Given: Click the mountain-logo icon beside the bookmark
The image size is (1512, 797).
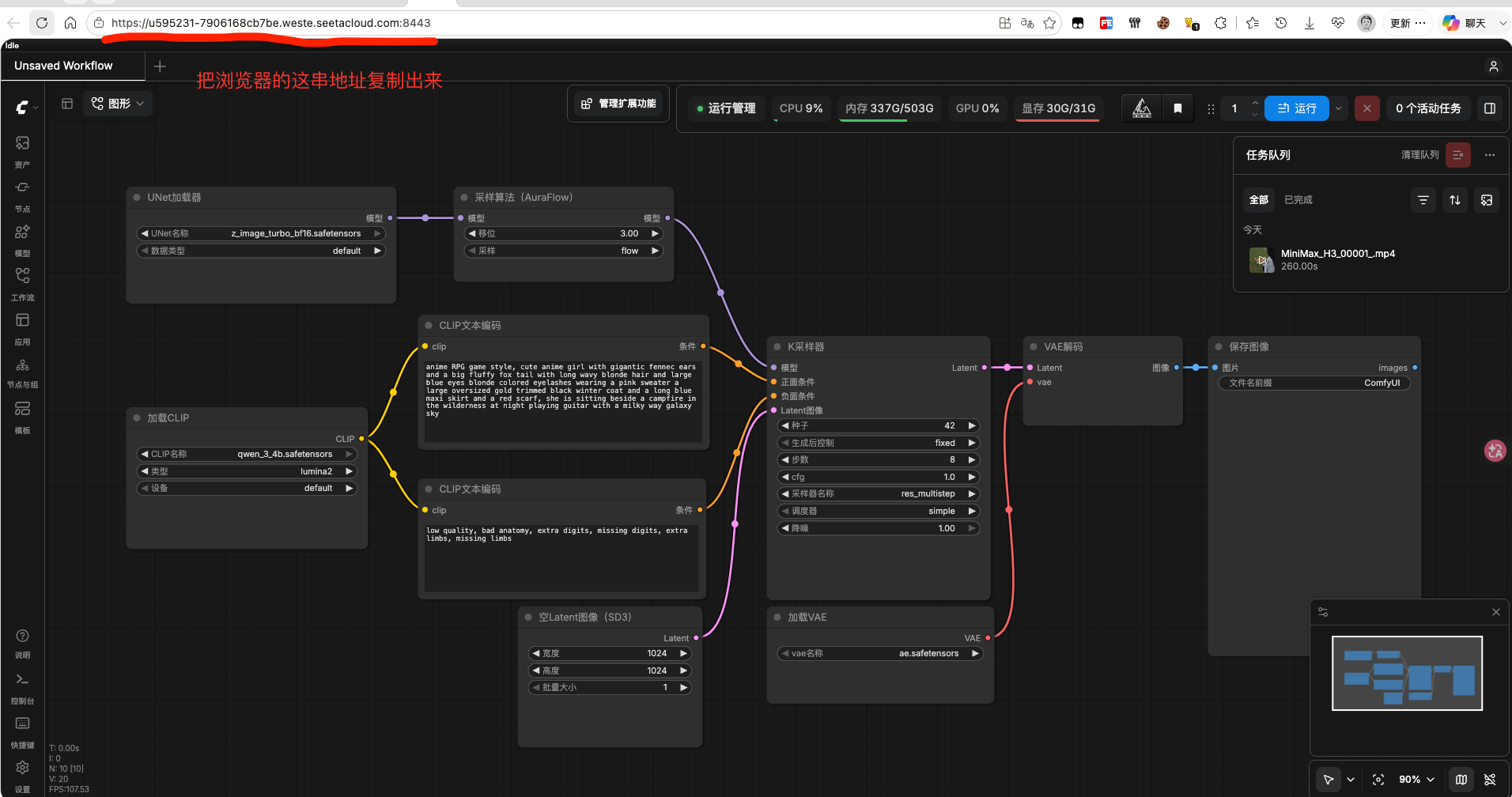Looking at the screenshot, I should (1142, 108).
